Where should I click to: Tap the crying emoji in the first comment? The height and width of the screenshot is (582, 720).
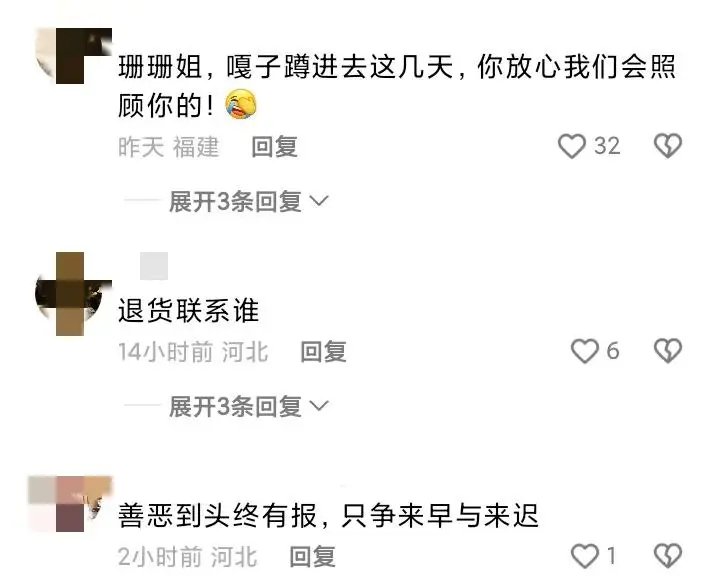(241, 105)
